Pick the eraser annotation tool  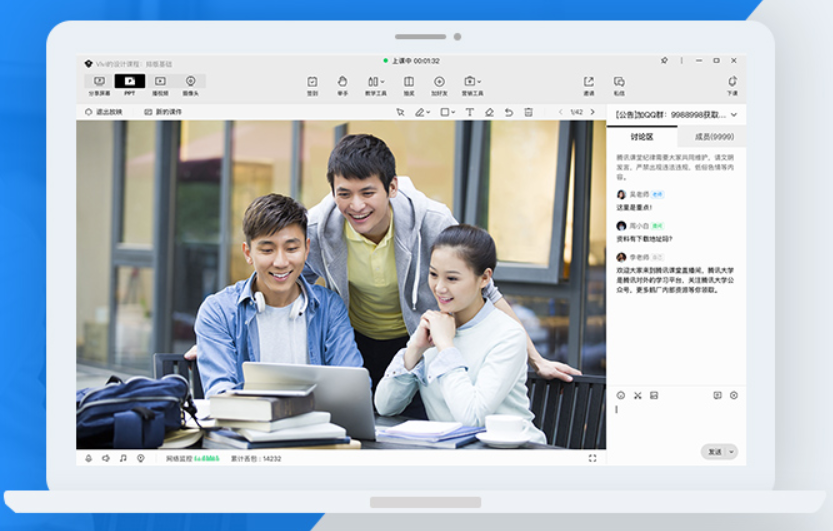(x=489, y=112)
